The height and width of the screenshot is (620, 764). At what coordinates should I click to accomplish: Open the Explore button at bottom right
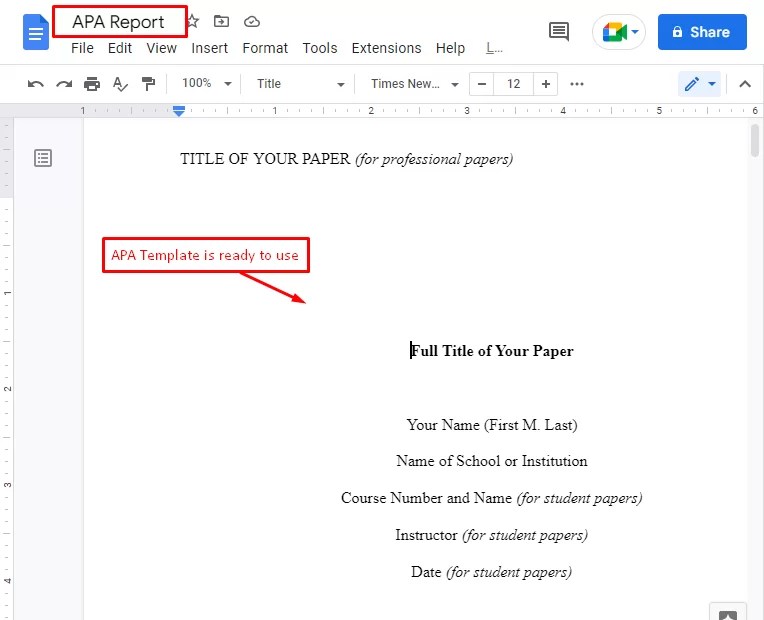[x=728, y=613]
